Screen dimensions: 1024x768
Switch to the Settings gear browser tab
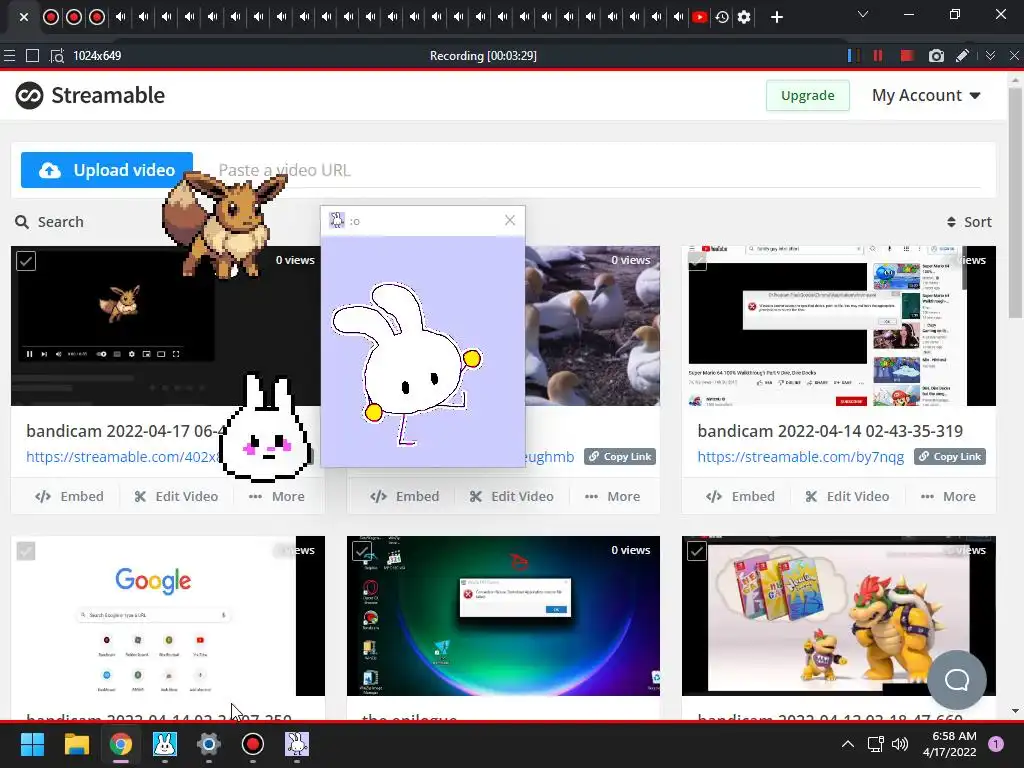tap(744, 17)
